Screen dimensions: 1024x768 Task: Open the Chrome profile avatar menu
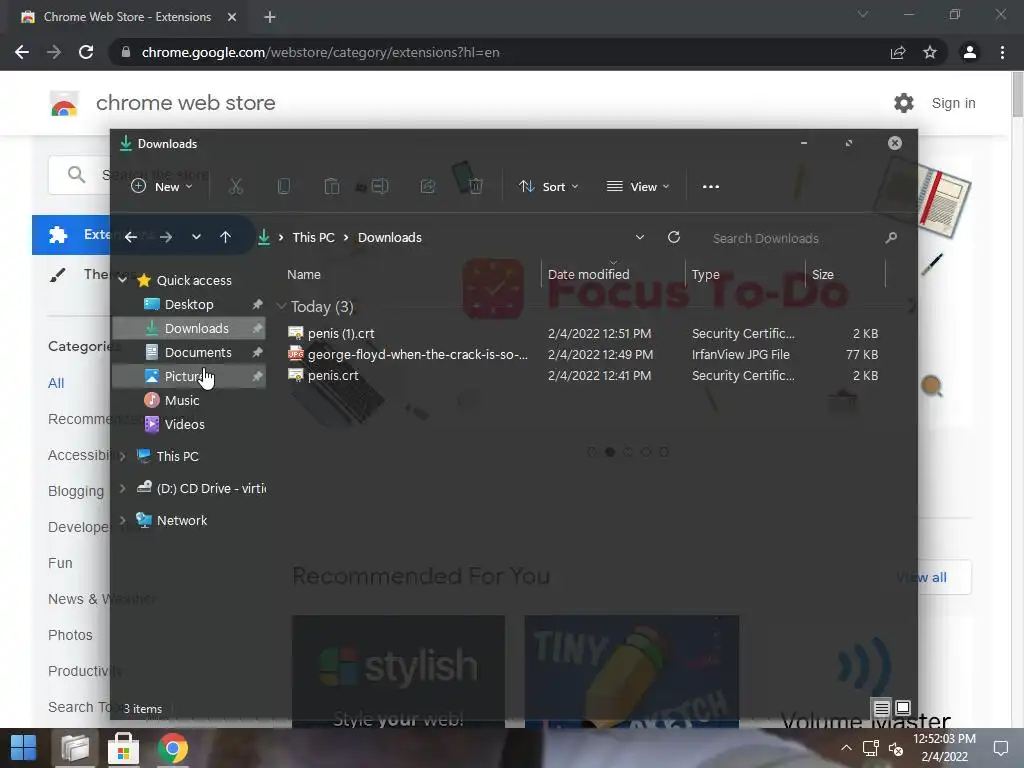coord(970,52)
